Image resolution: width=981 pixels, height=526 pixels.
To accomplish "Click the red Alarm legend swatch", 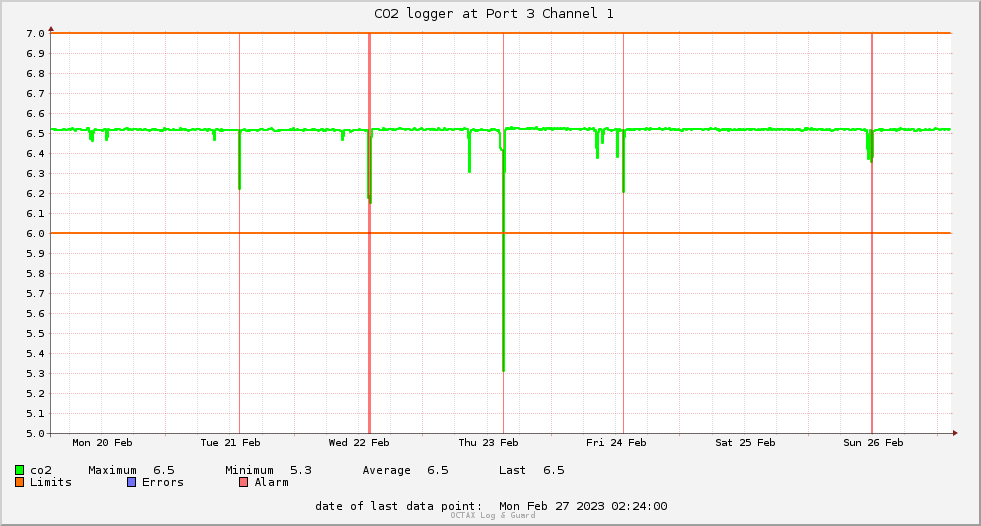I will click(243, 482).
